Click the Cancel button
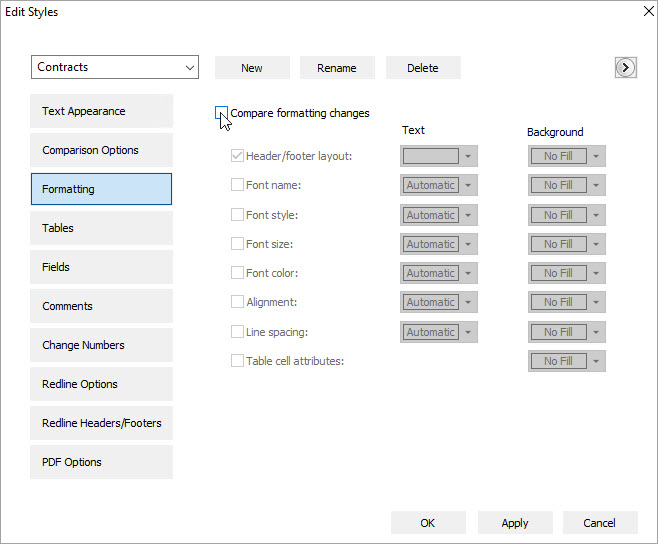Image resolution: width=658 pixels, height=544 pixels. 600,523
